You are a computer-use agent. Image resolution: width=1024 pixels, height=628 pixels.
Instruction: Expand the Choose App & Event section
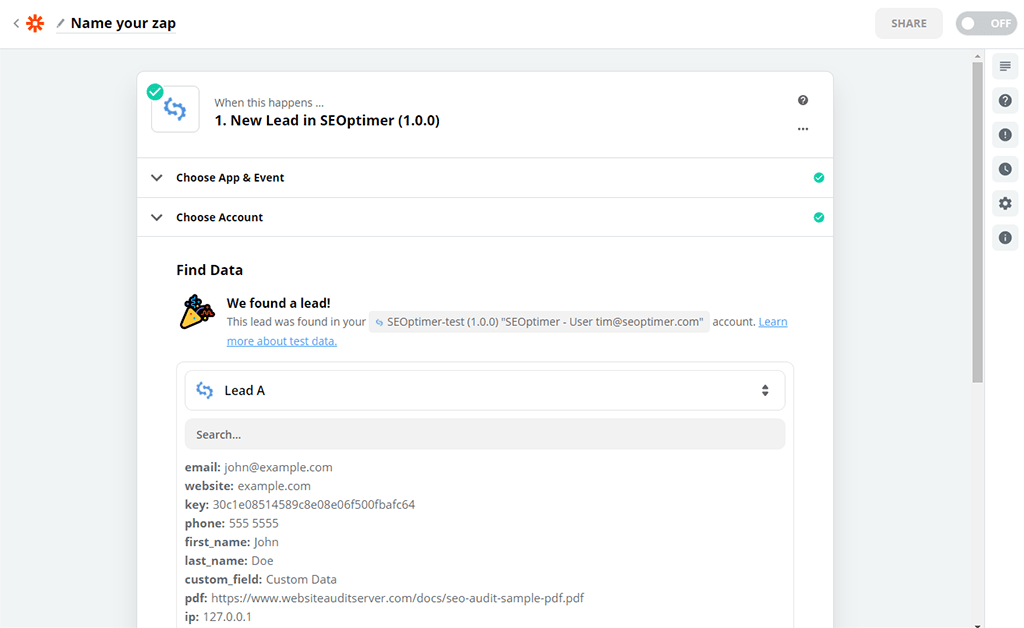coord(230,178)
